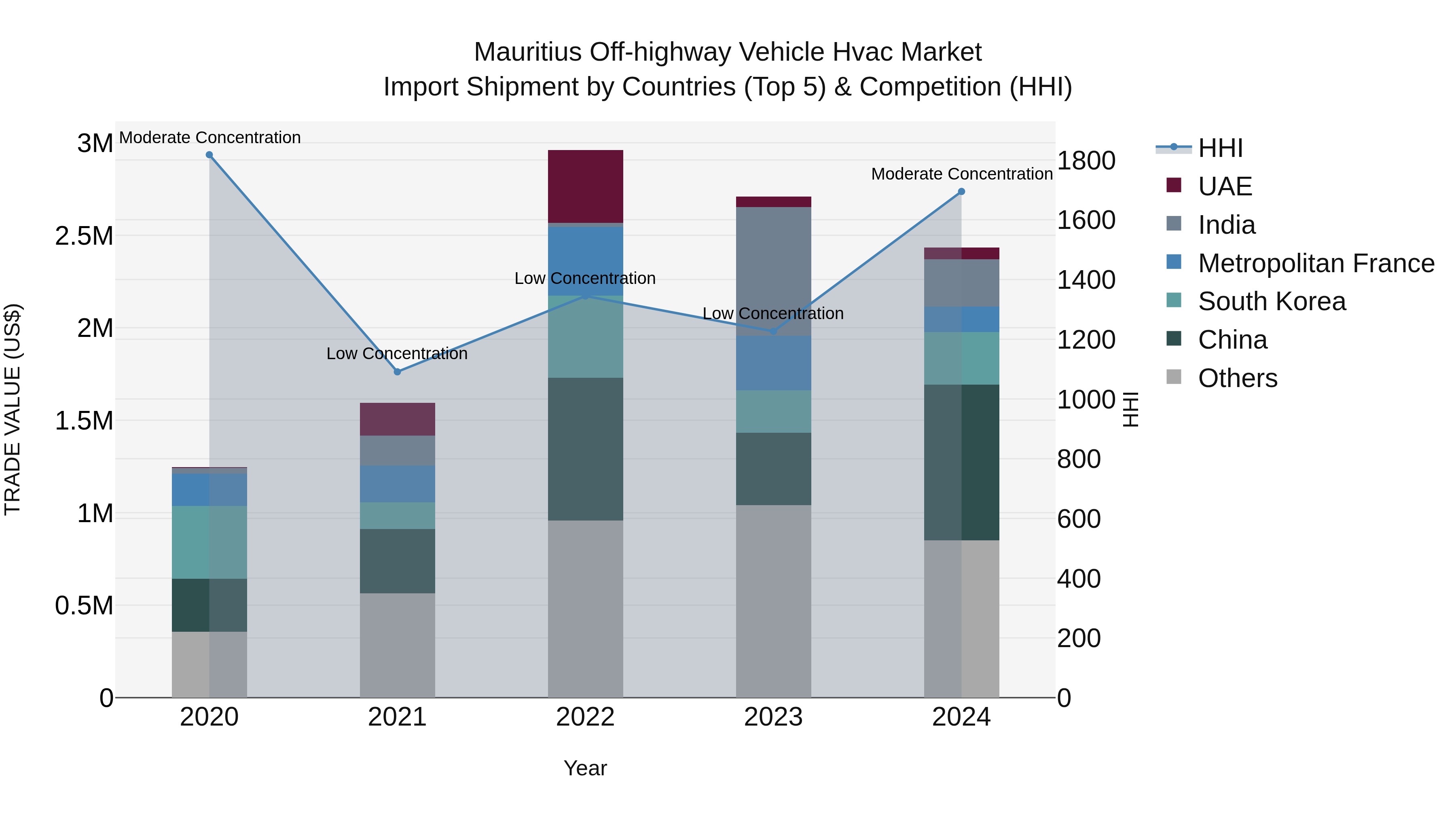Click the 3M left axis tick label
This screenshot has width=1456, height=819.
coord(95,143)
